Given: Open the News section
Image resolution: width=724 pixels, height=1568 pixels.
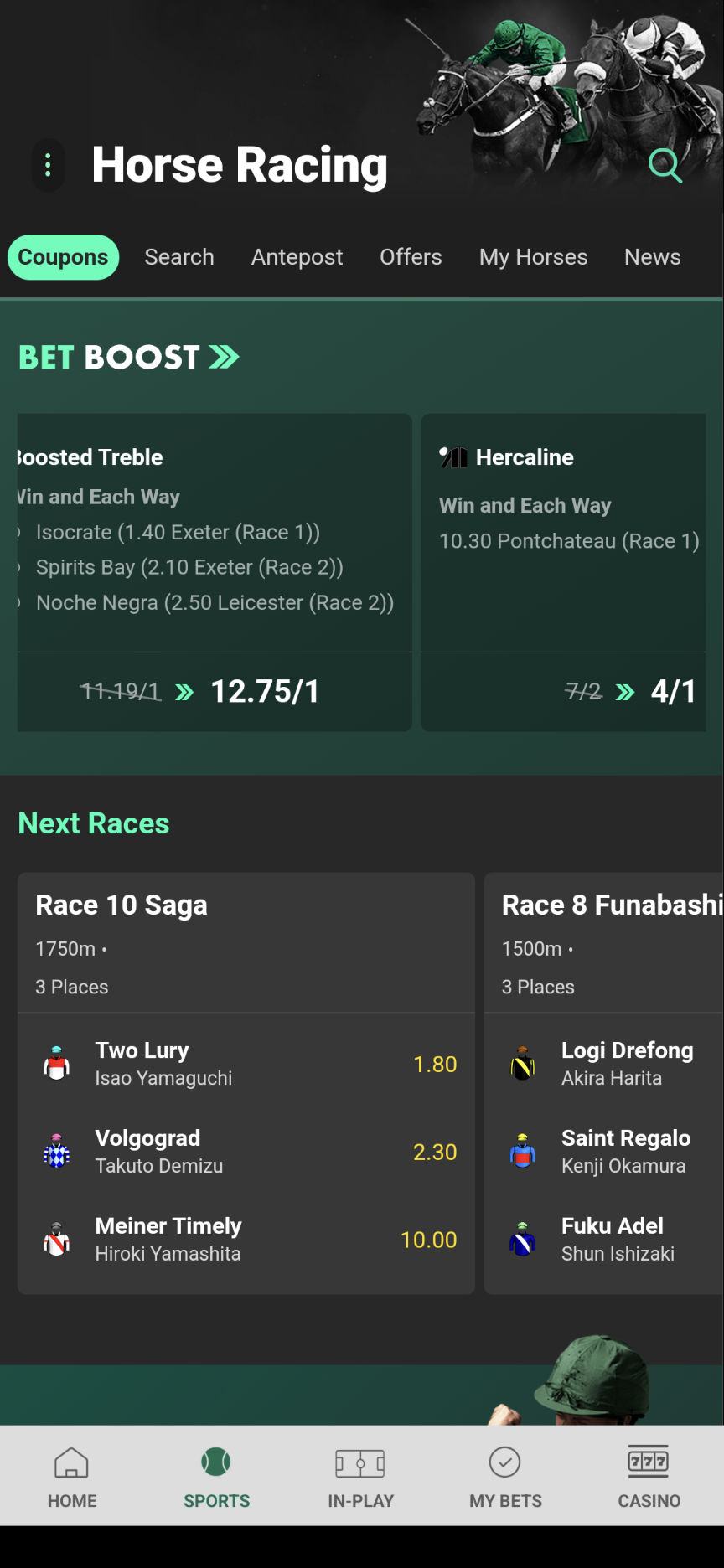Looking at the screenshot, I should [x=652, y=257].
